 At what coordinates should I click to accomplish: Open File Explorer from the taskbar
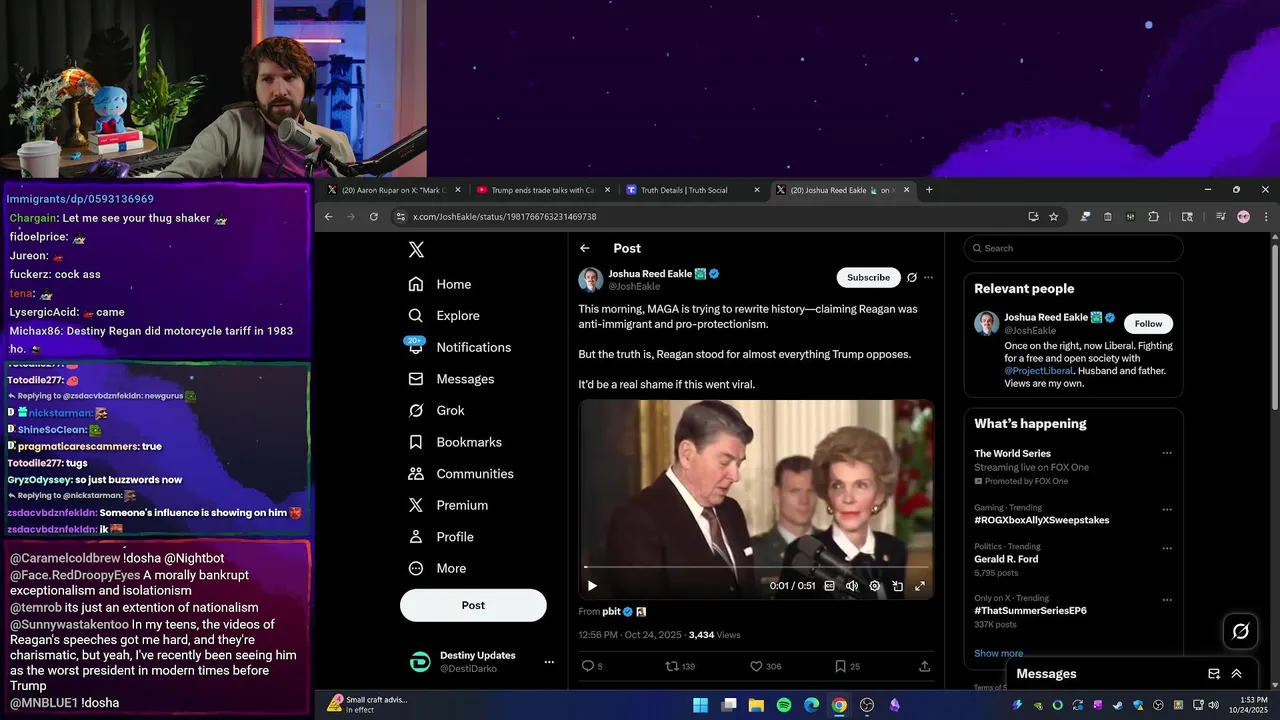[x=756, y=705]
